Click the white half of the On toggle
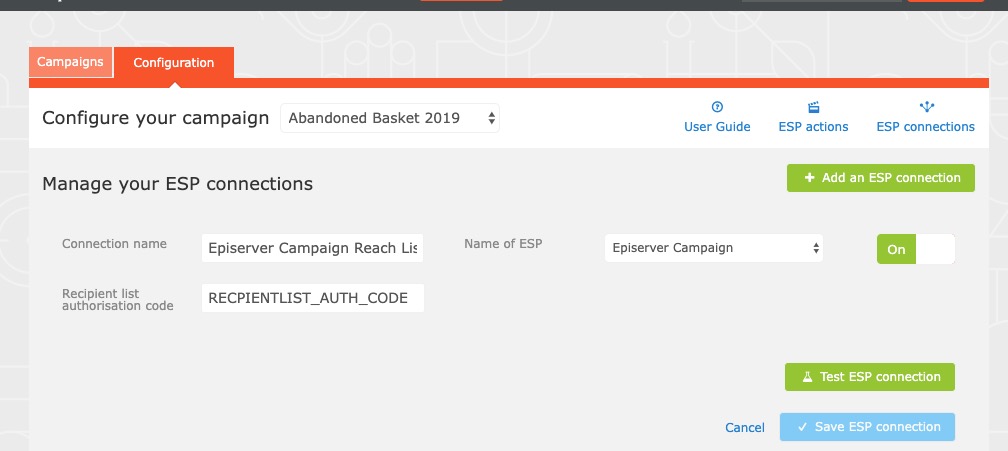 [x=936, y=249]
